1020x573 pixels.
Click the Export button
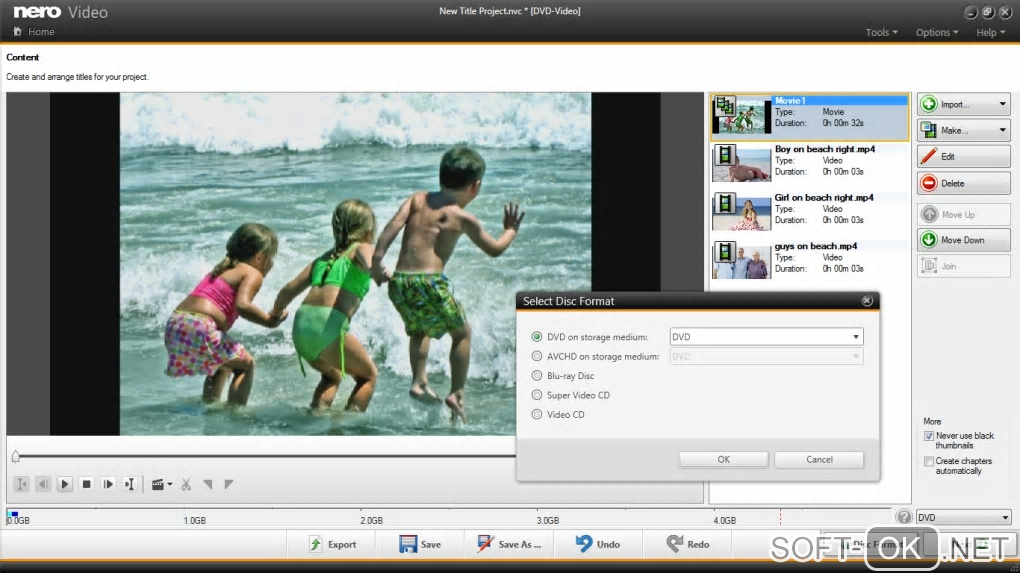(x=333, y=544)
